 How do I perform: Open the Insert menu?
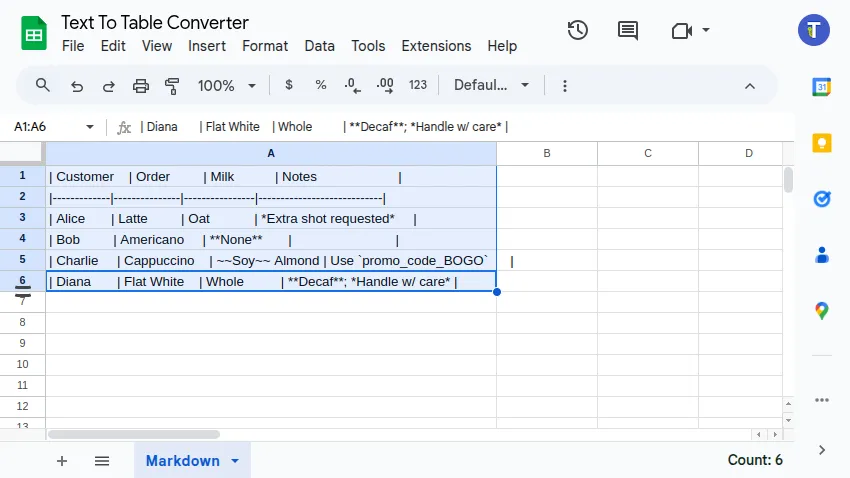[x=207, y=46]
